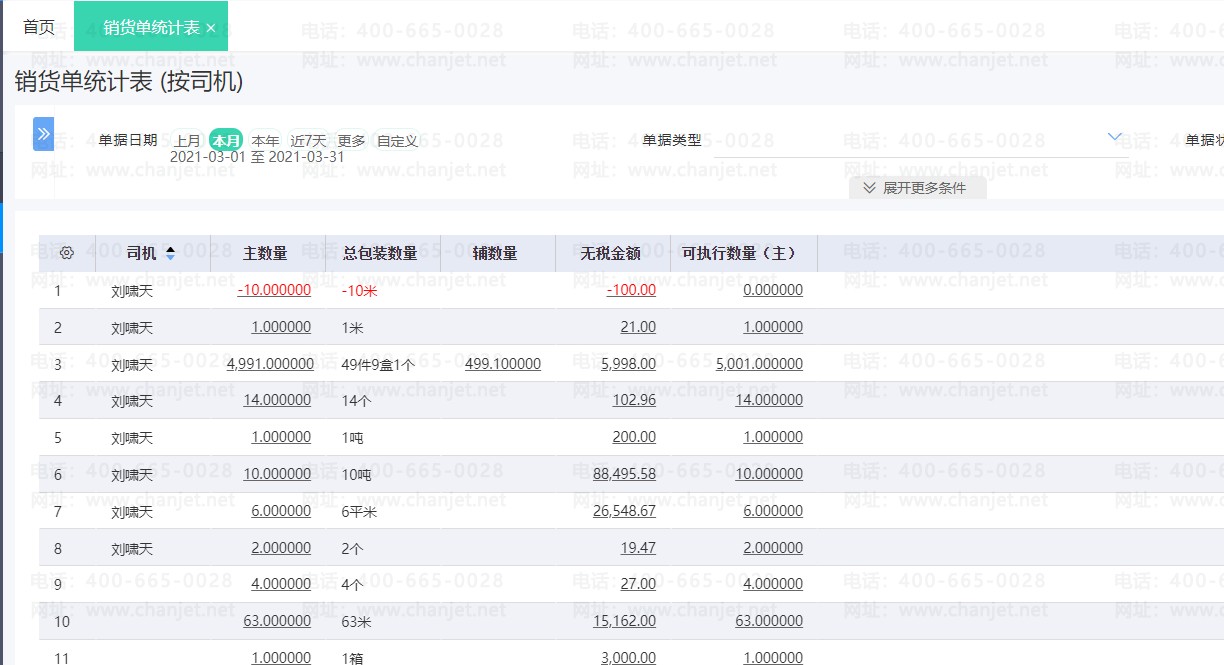Click the 499.100000 auxiliary quantity value
The height and width of the screenshot is (665, 1224).
tap(503, 364)
